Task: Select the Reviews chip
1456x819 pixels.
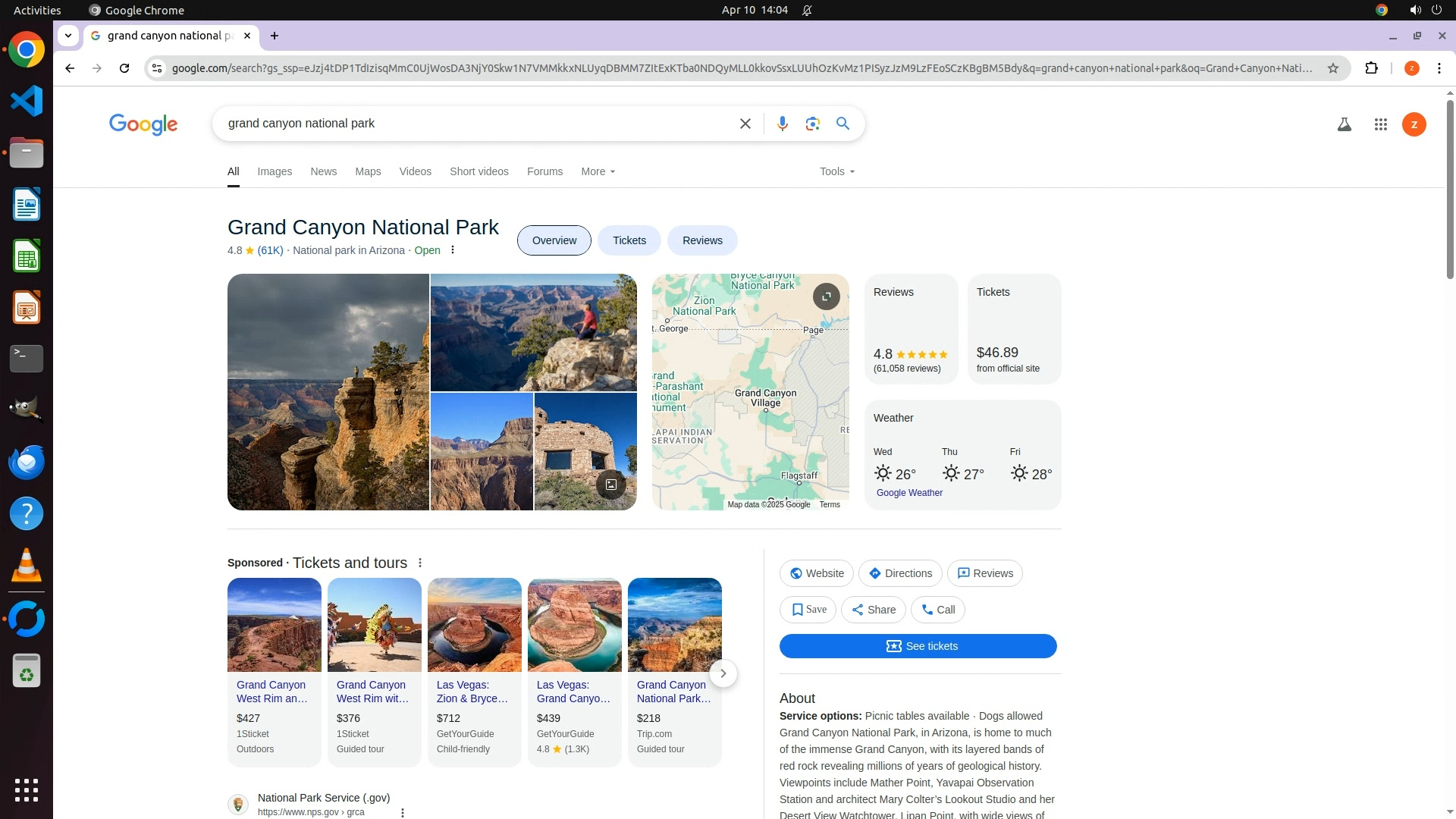Action: click(701, 240)
